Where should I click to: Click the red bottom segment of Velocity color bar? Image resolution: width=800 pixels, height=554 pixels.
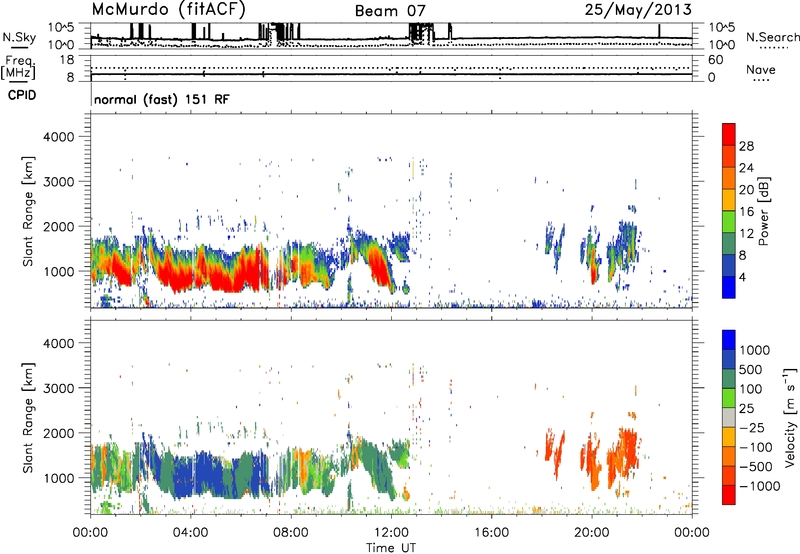[729, 495]
